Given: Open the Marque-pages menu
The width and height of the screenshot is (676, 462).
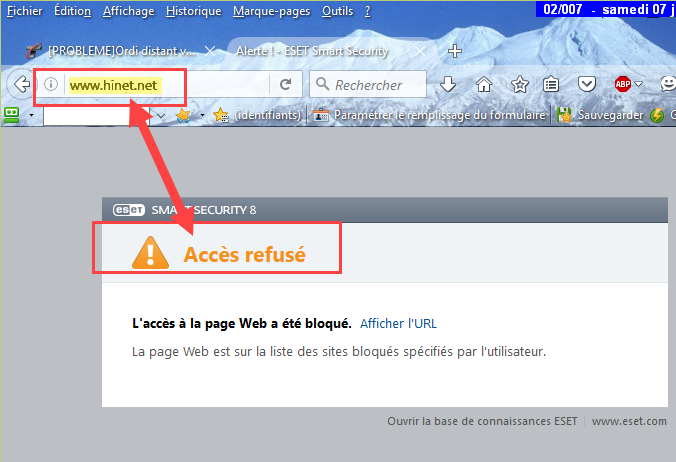Looking at the screenshot, I should click(x=271, y=11).
